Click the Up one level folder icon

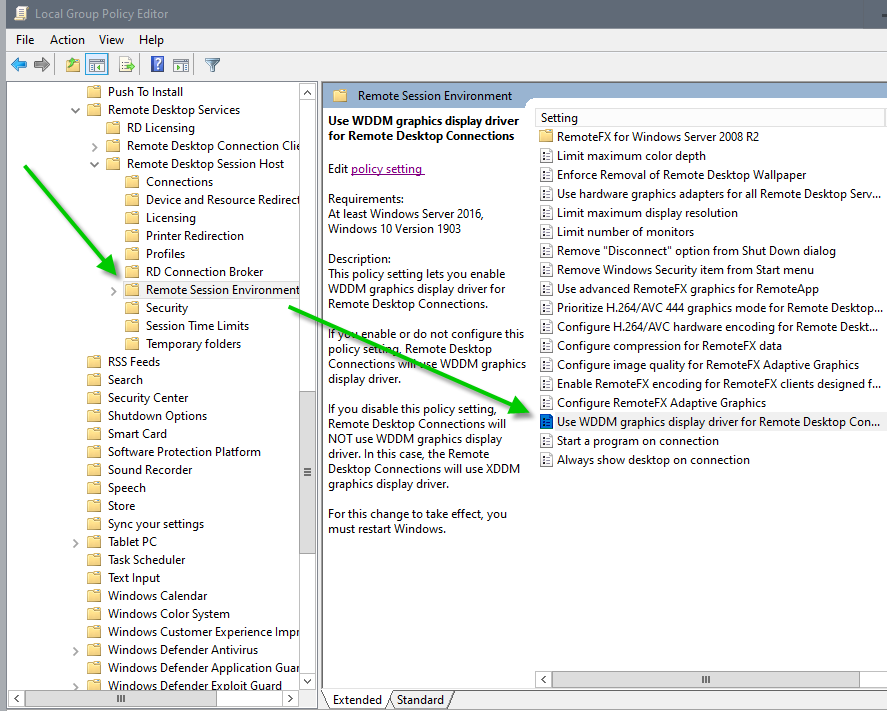click(x=72, y=64)
